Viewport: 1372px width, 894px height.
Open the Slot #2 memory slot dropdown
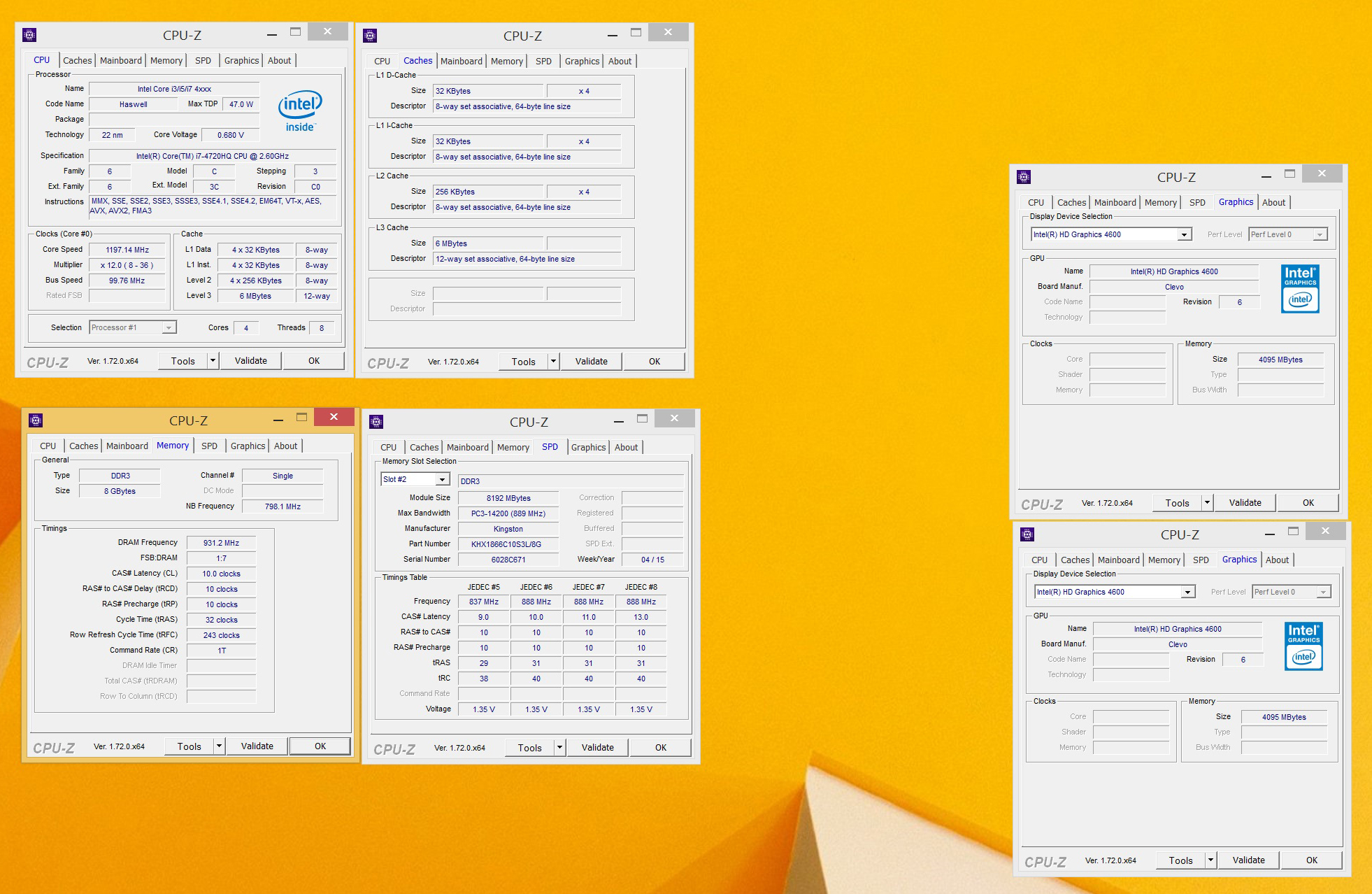point(442,480)
